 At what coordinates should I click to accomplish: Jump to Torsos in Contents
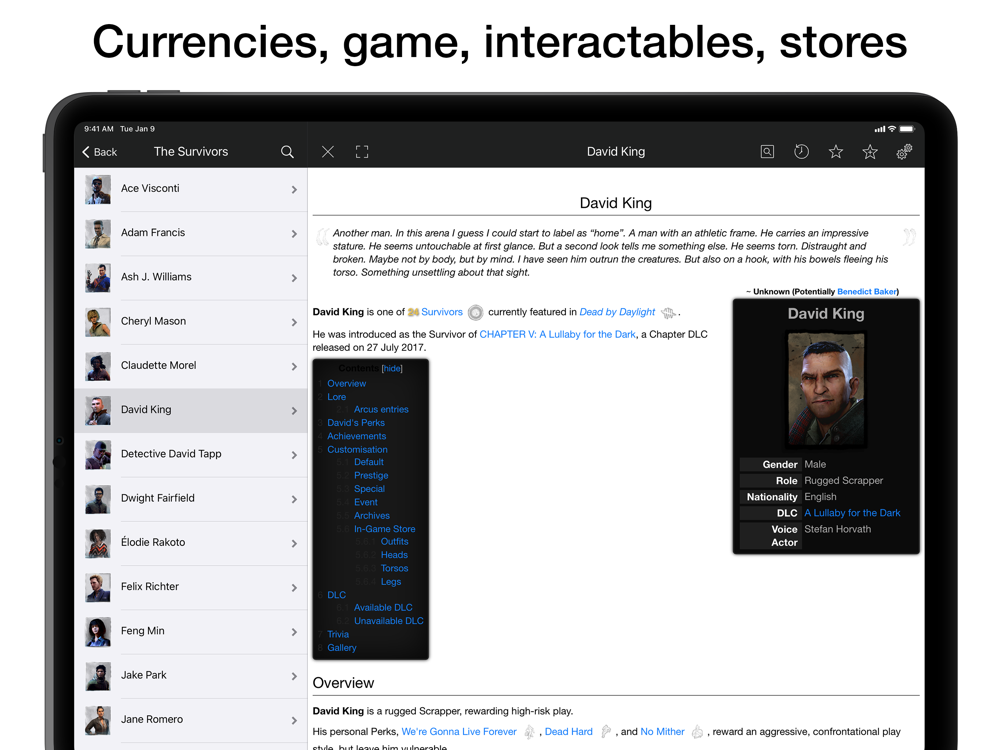coord(395,568)
